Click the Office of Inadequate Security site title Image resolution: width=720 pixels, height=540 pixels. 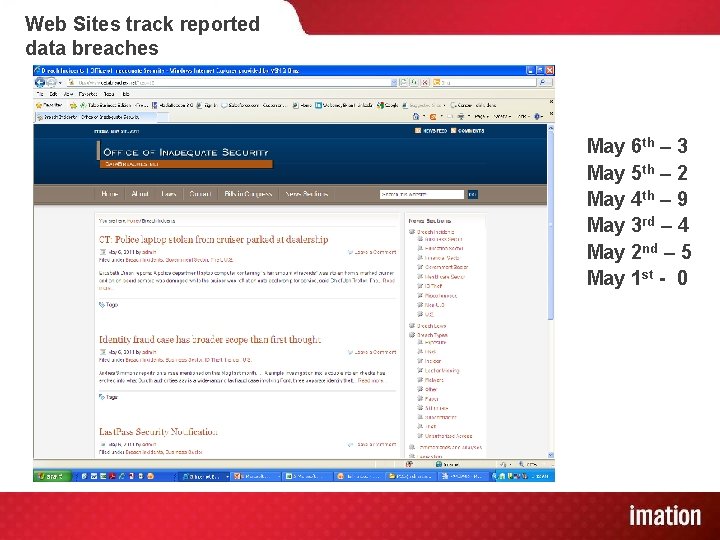pos(186,152)
